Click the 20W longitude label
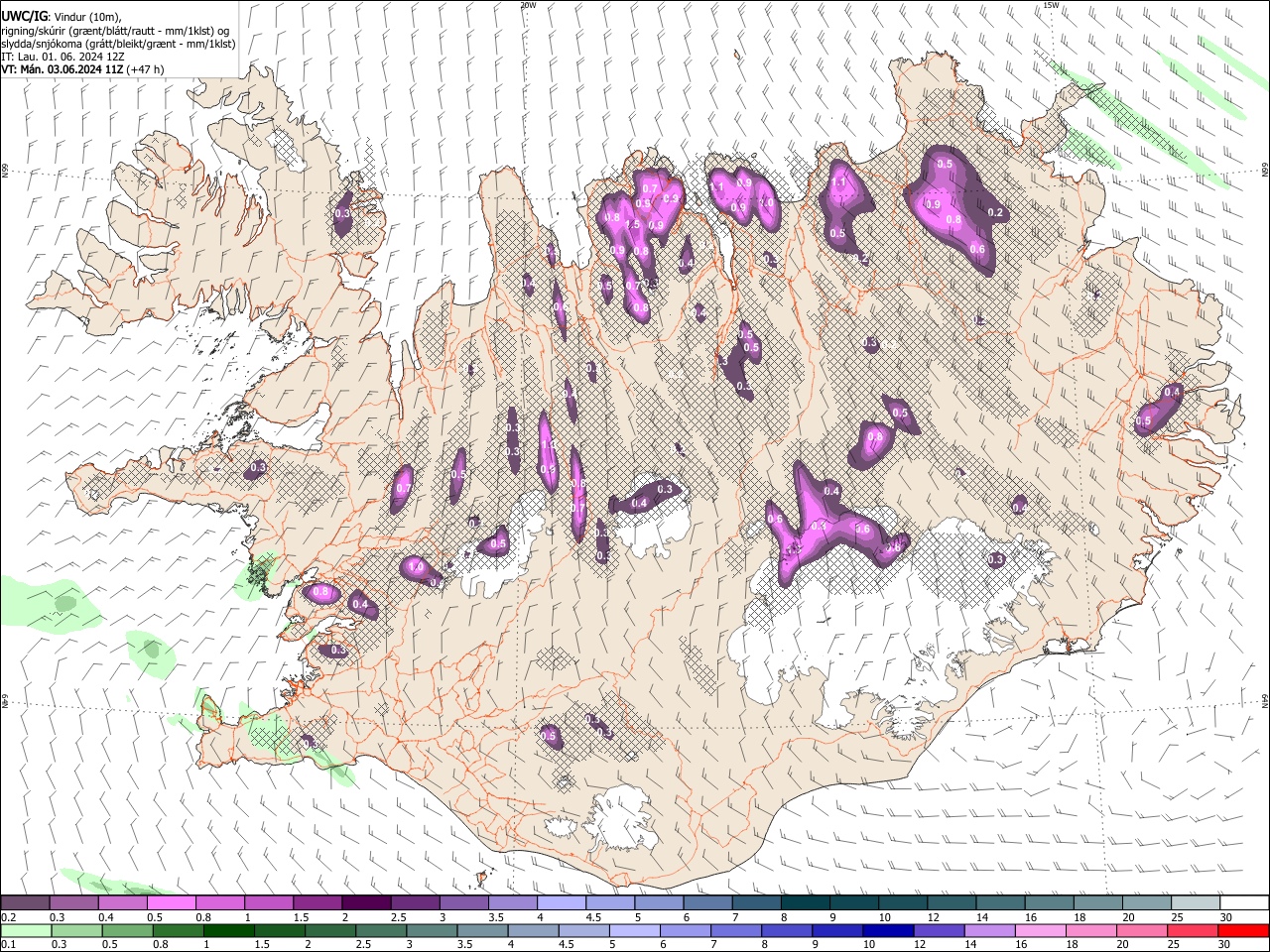This screenshot has height=952, width=1270. [x=528, y=5]
